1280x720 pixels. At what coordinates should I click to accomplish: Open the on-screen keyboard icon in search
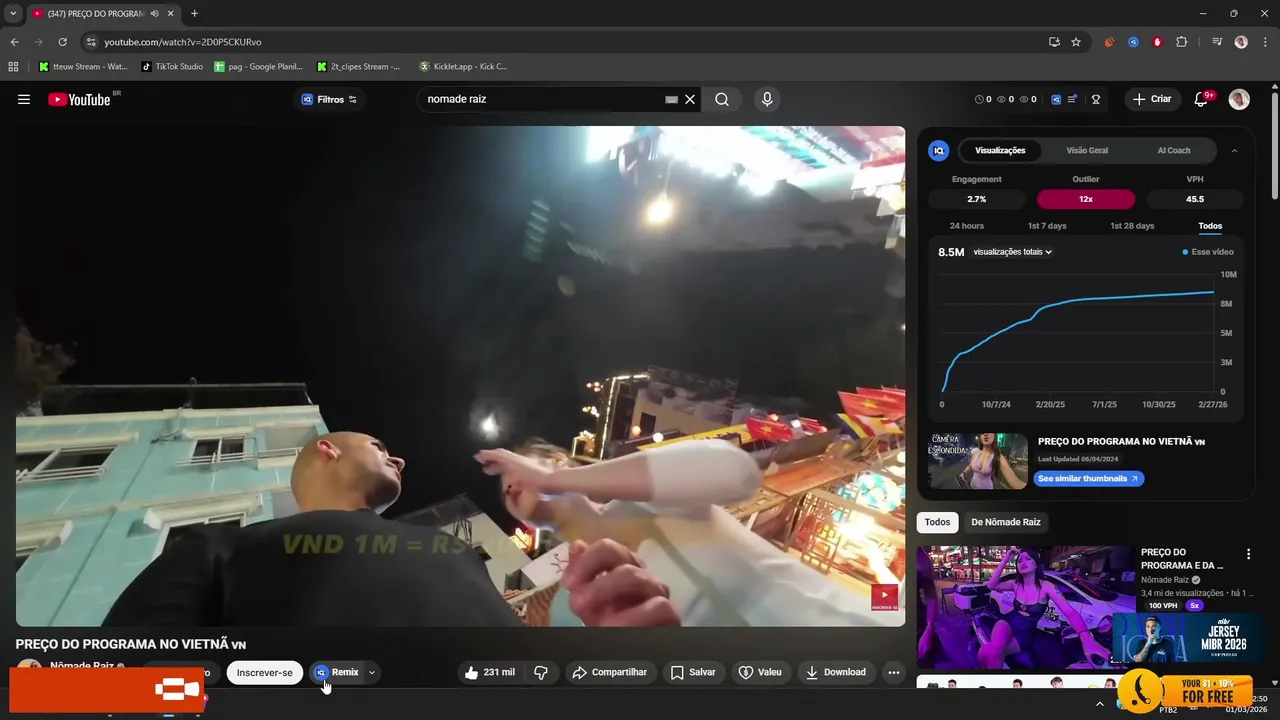(671, 100)
